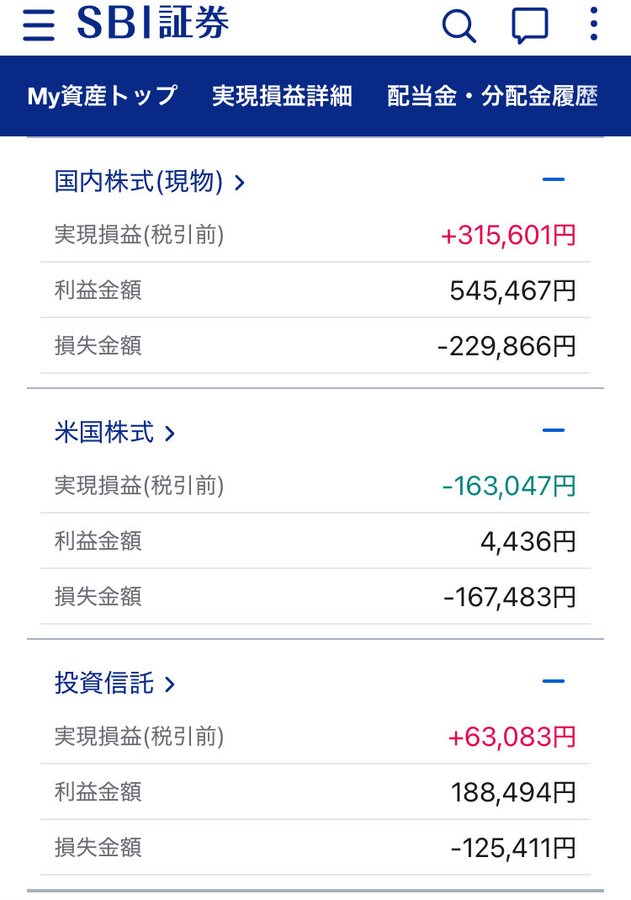631x900 pixels.
Task: Tap the chevron beside 国内株式(現物)
Action: tap(239, 183)
